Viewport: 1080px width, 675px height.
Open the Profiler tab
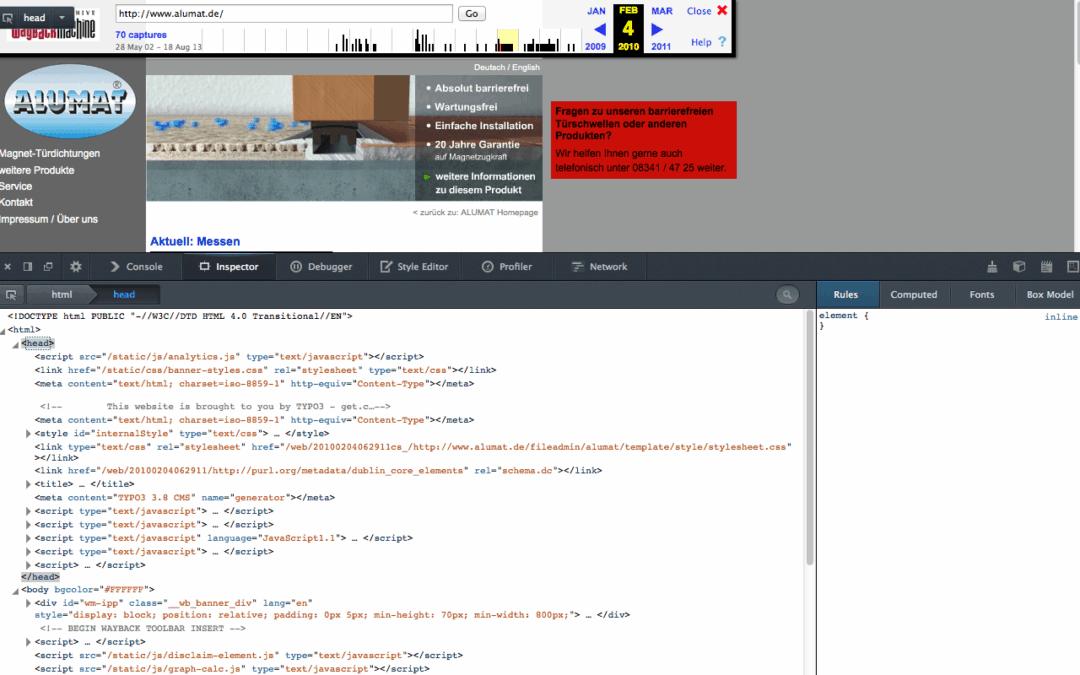pyautogui.click(x=506, y=267)
